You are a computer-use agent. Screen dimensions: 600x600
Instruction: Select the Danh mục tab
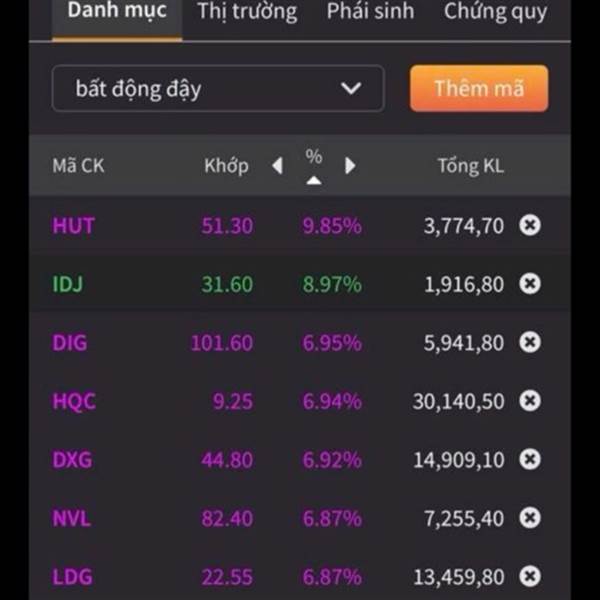click(117, 11)
